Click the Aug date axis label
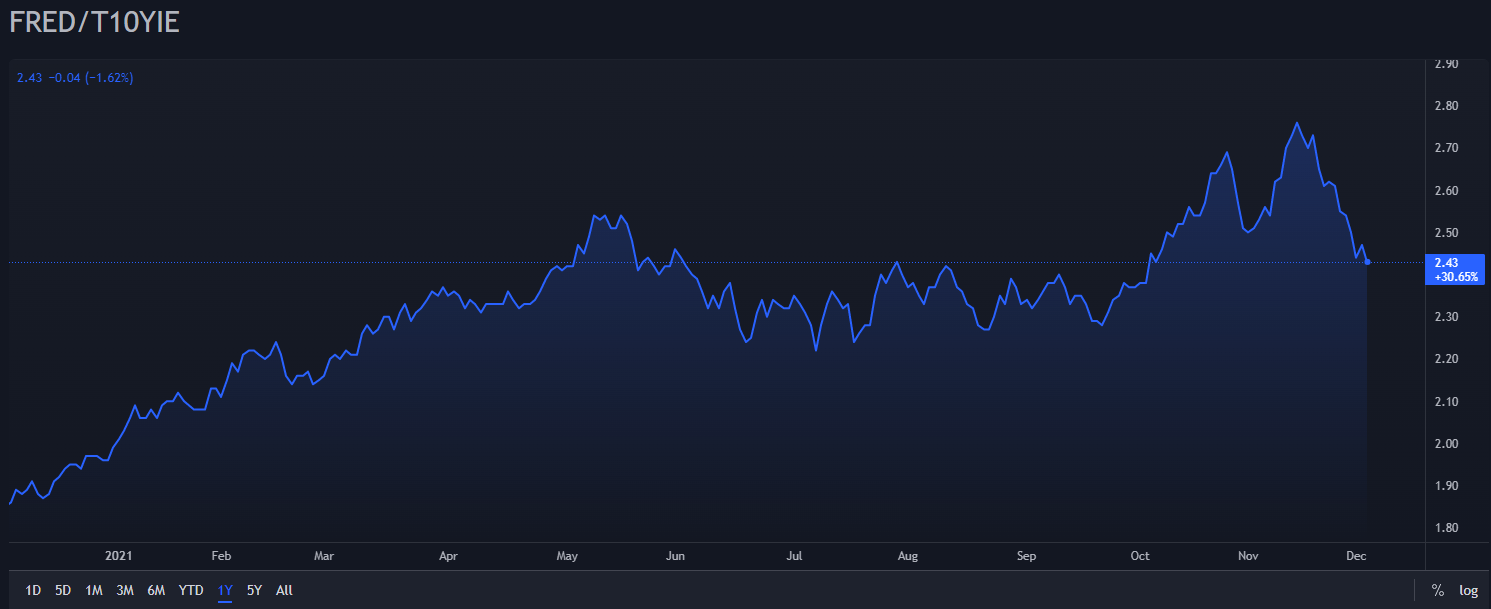 pos(907,555)
